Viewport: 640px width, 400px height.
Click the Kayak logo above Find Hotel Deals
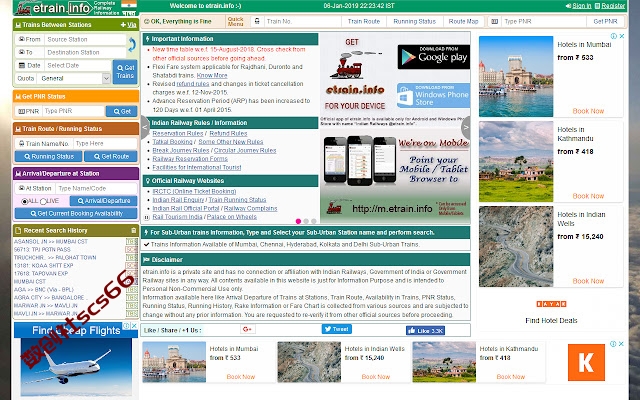pos(551,304)
